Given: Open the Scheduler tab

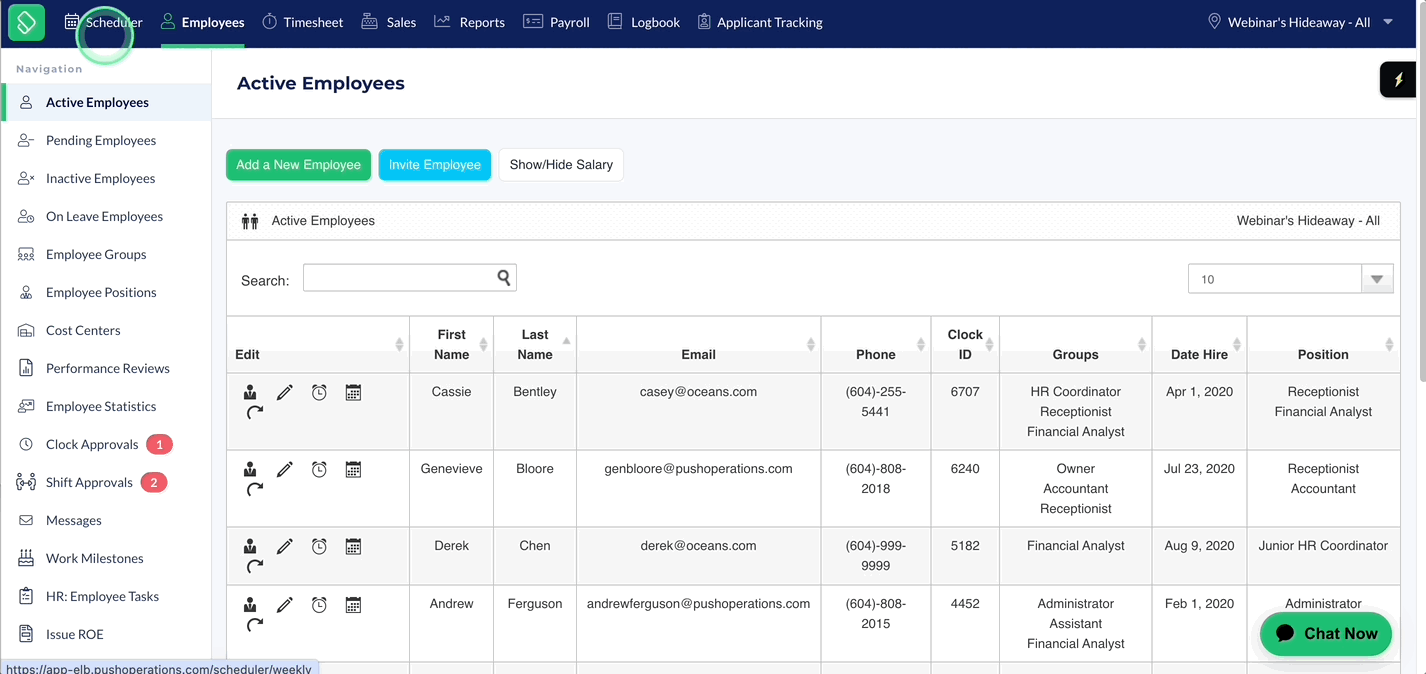Looking at the screenshot, I should [x=103, y=22].
